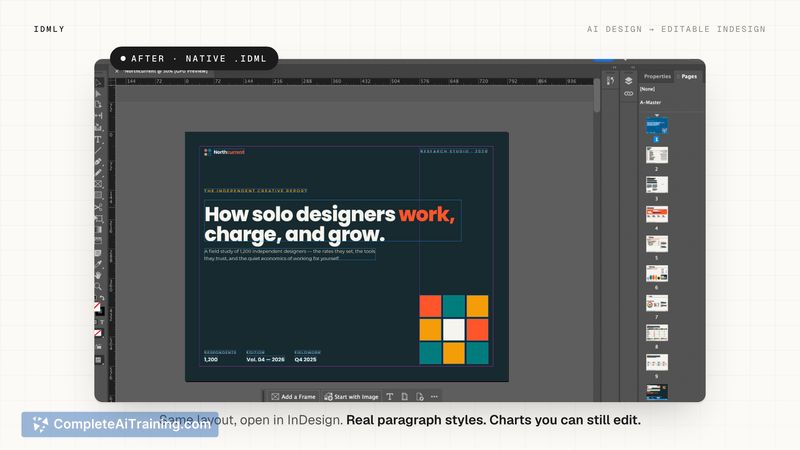The image size is (800, 450).
Task: Choose the Rectangle Frame tool
Action: click(98, 184)
